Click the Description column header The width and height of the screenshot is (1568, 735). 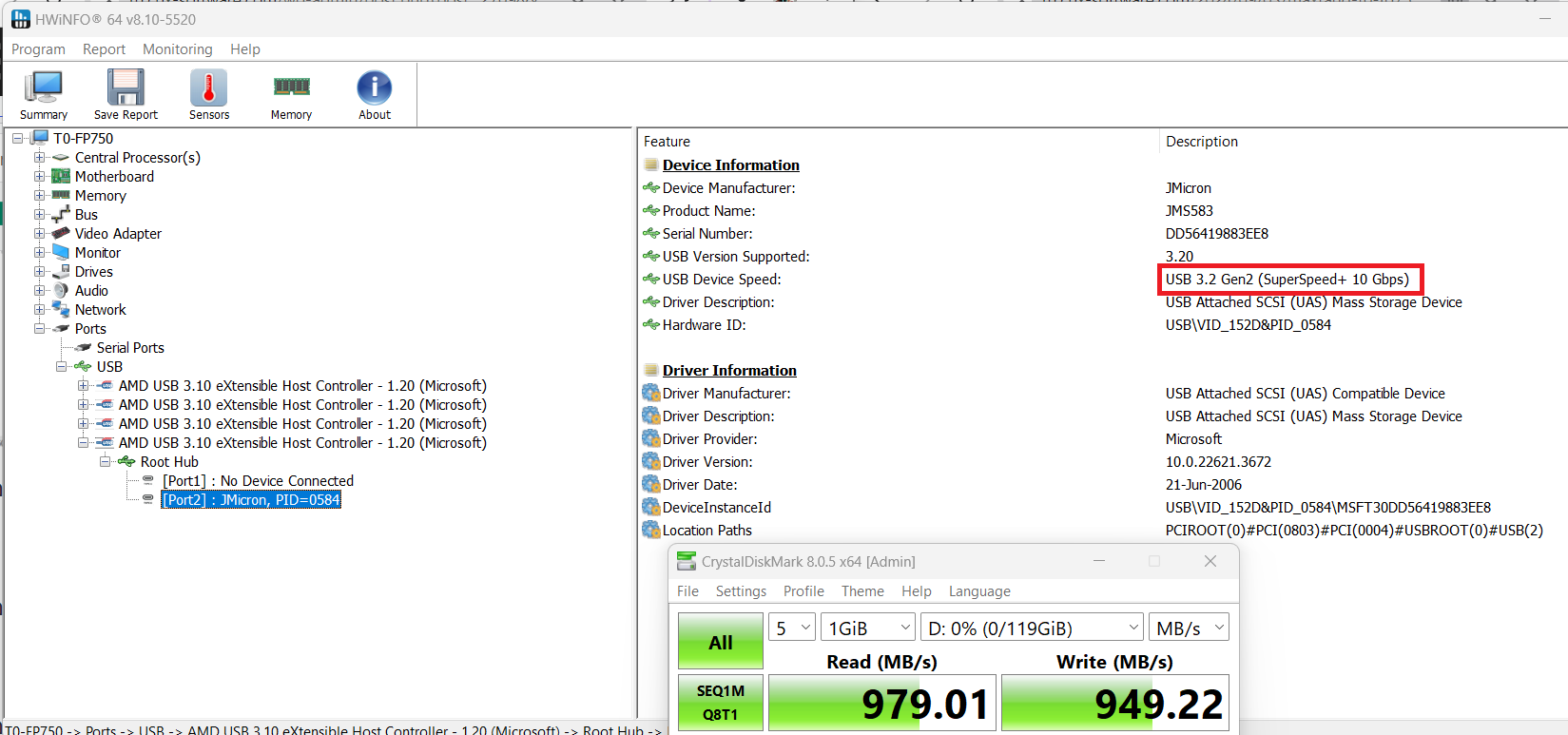(1202, 141)
